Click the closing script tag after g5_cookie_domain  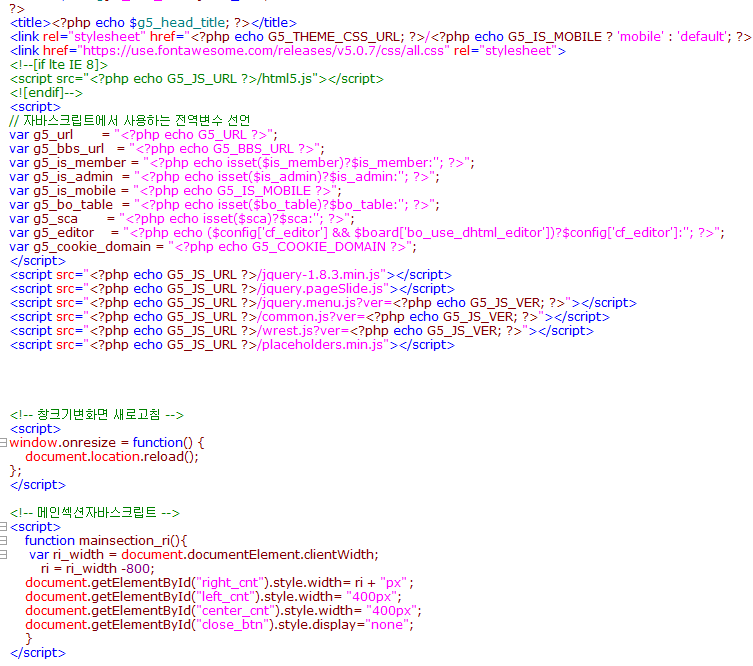click(x=37, y=261)
